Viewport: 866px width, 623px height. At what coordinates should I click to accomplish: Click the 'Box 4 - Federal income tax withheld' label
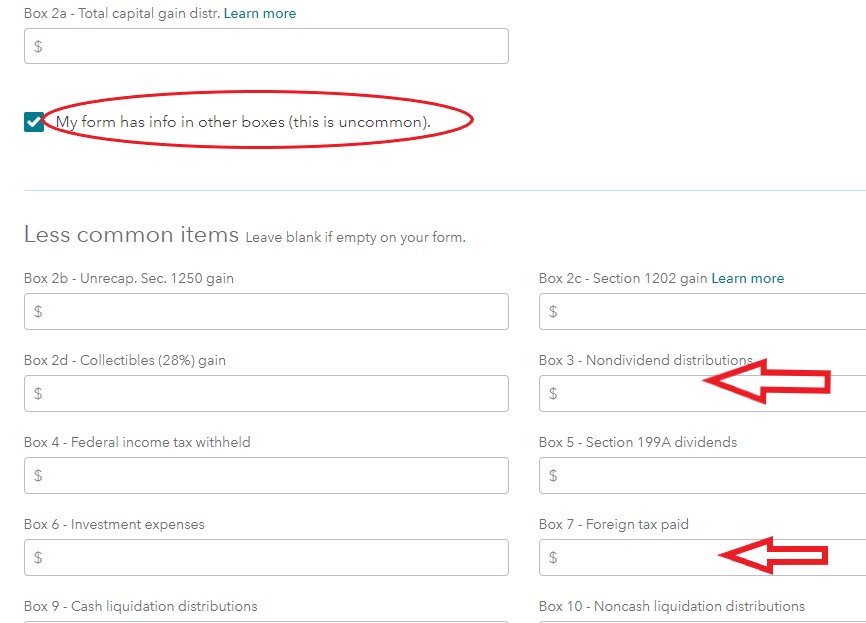tap(137, 442)
